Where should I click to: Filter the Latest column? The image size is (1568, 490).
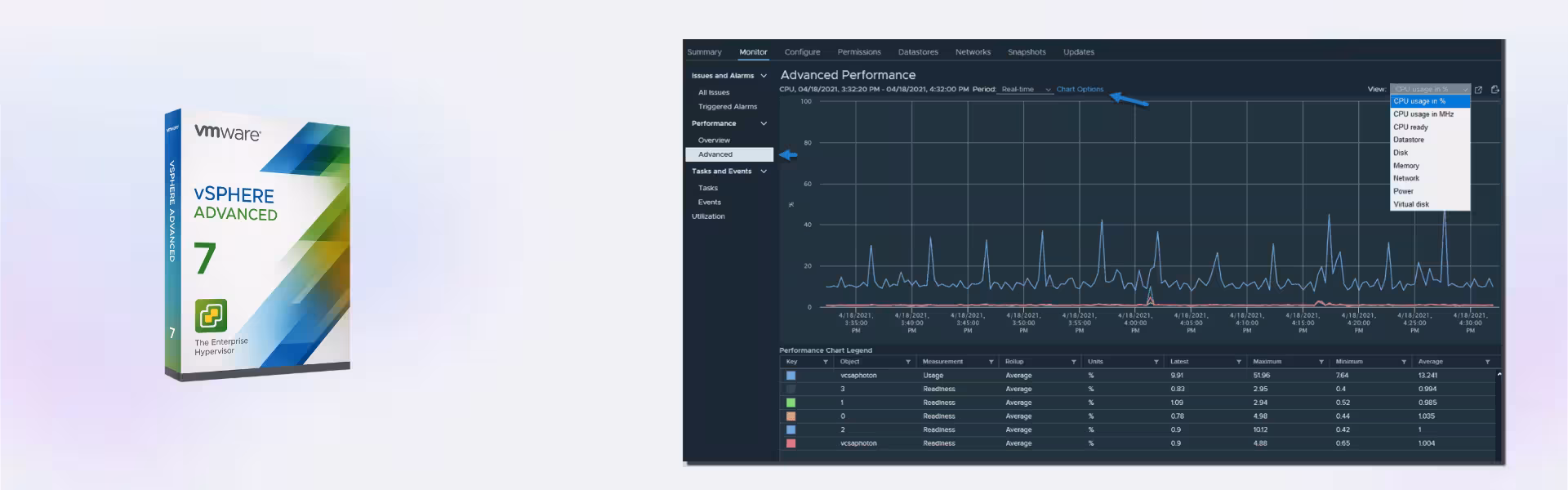[1238, 362]
